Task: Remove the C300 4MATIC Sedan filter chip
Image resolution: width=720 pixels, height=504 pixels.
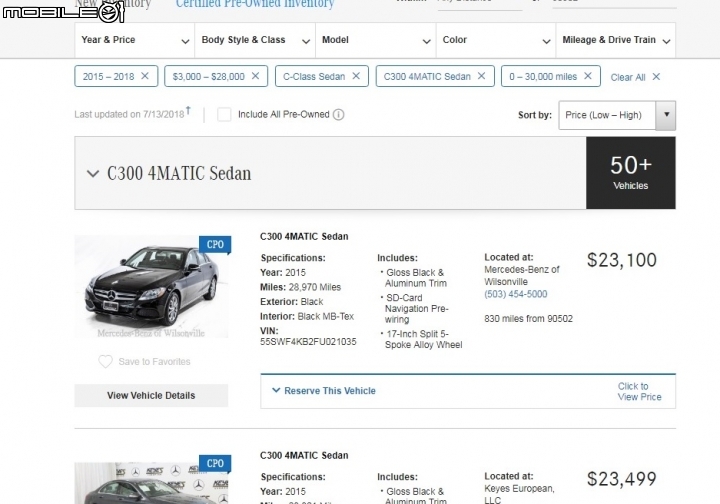Action: tap(481, 76)
